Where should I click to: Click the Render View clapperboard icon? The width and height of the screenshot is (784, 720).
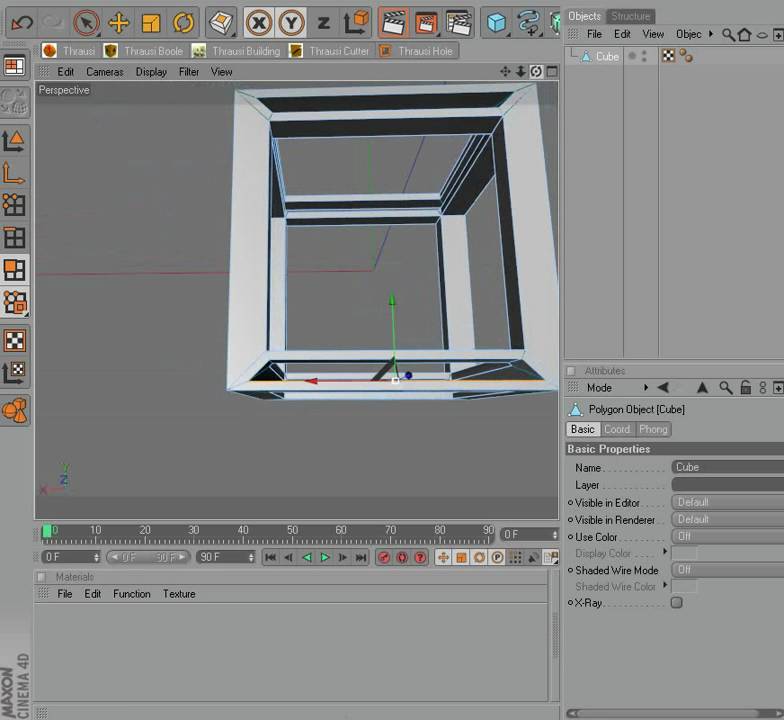[393, 22]
